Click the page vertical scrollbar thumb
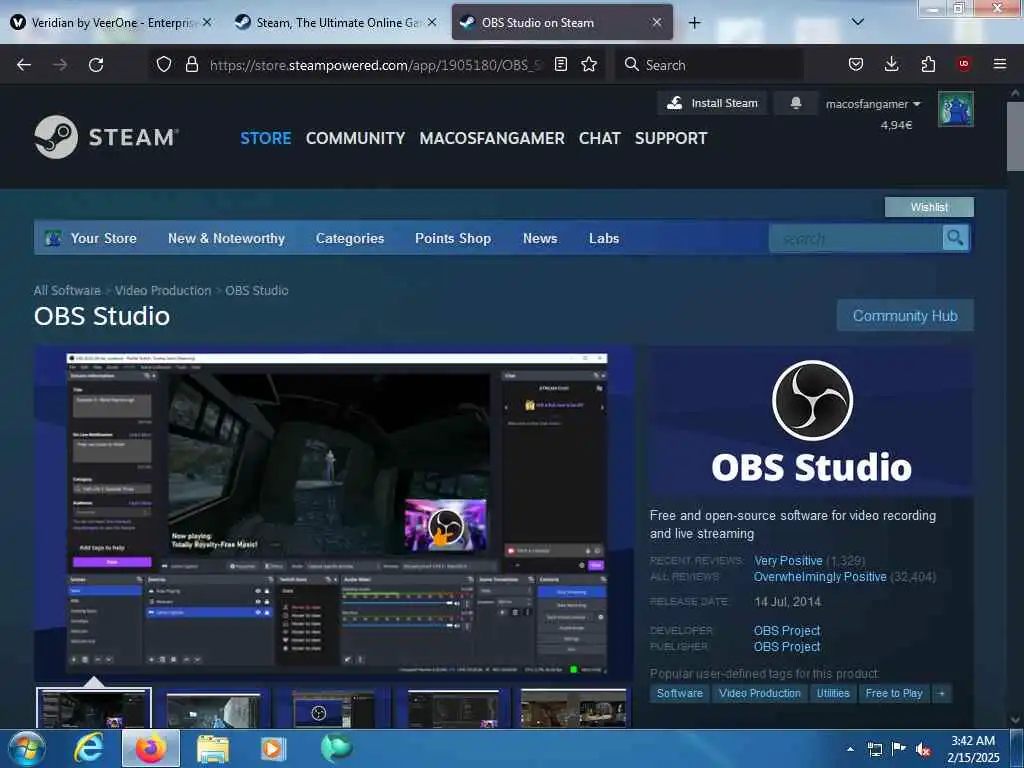The height and width of the screenshot is (768, 1024). [1014, 137]
